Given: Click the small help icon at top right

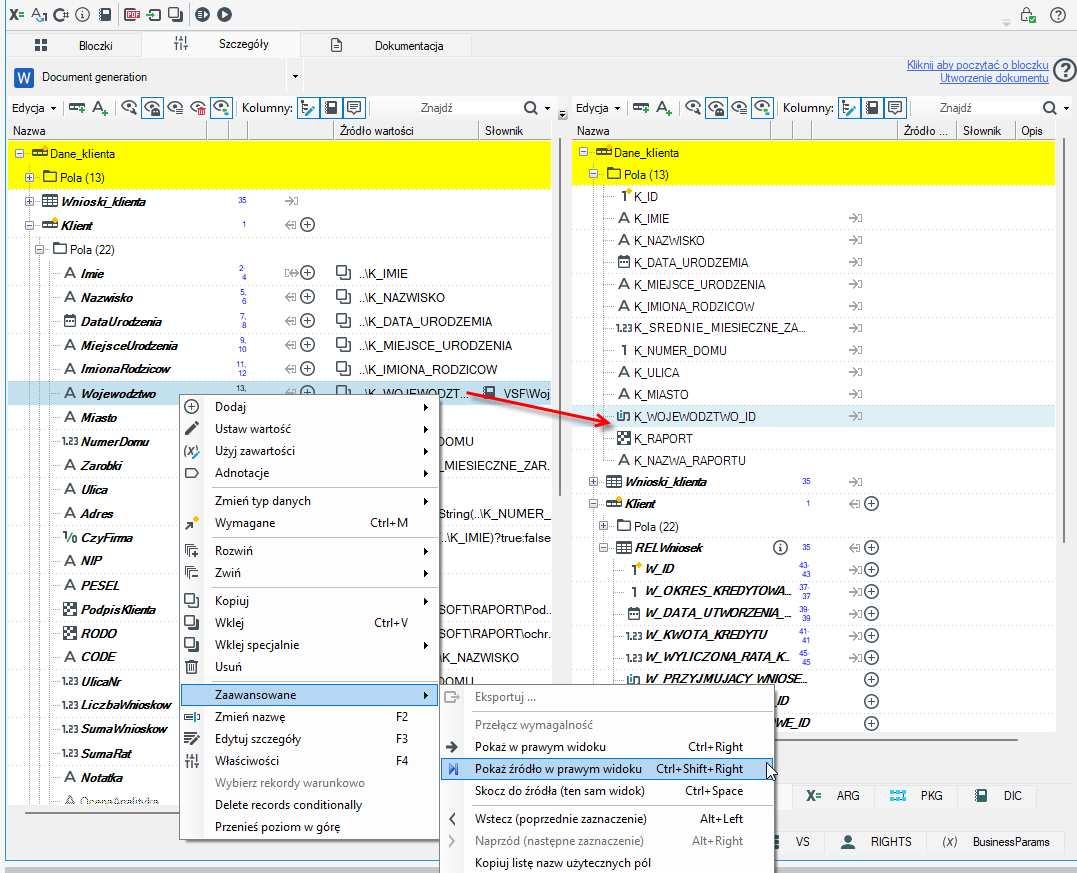Looking at the screenshot, I should [x=1058, y=14].
